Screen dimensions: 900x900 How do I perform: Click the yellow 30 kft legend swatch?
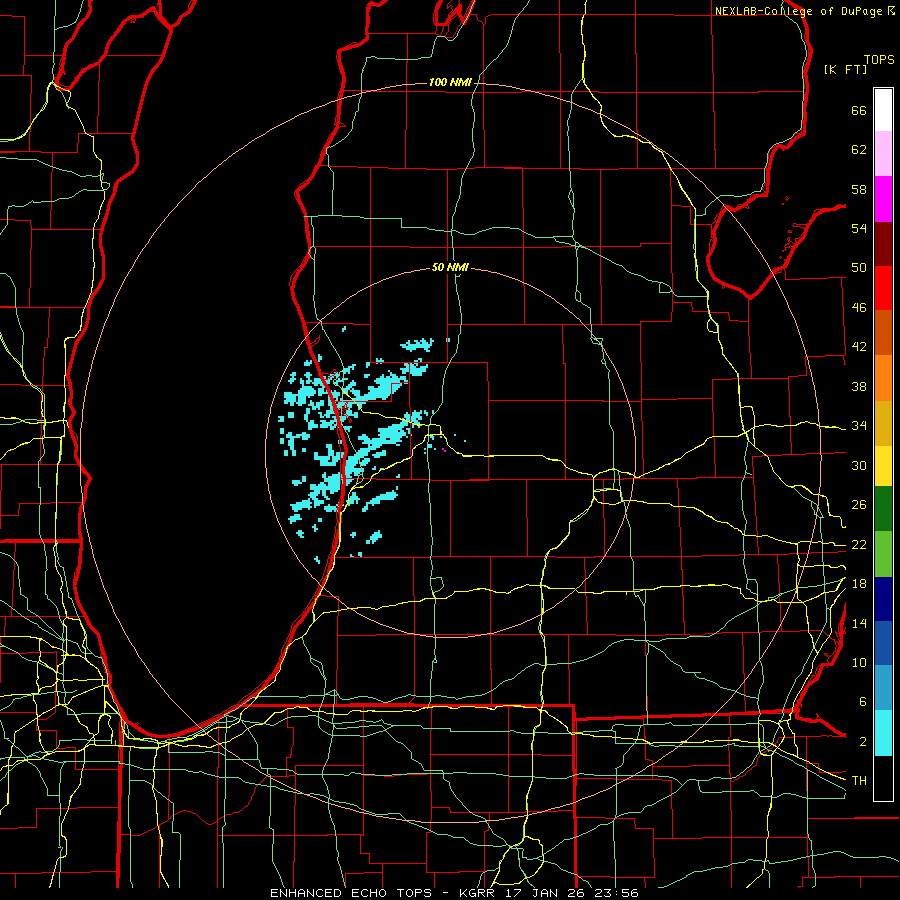click(883, 466)
